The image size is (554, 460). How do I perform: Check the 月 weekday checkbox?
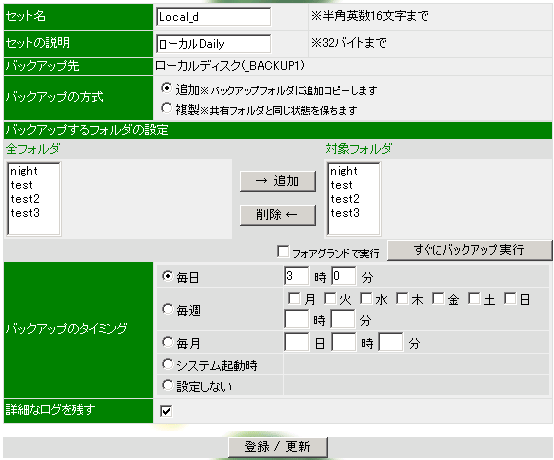(294, 299)
